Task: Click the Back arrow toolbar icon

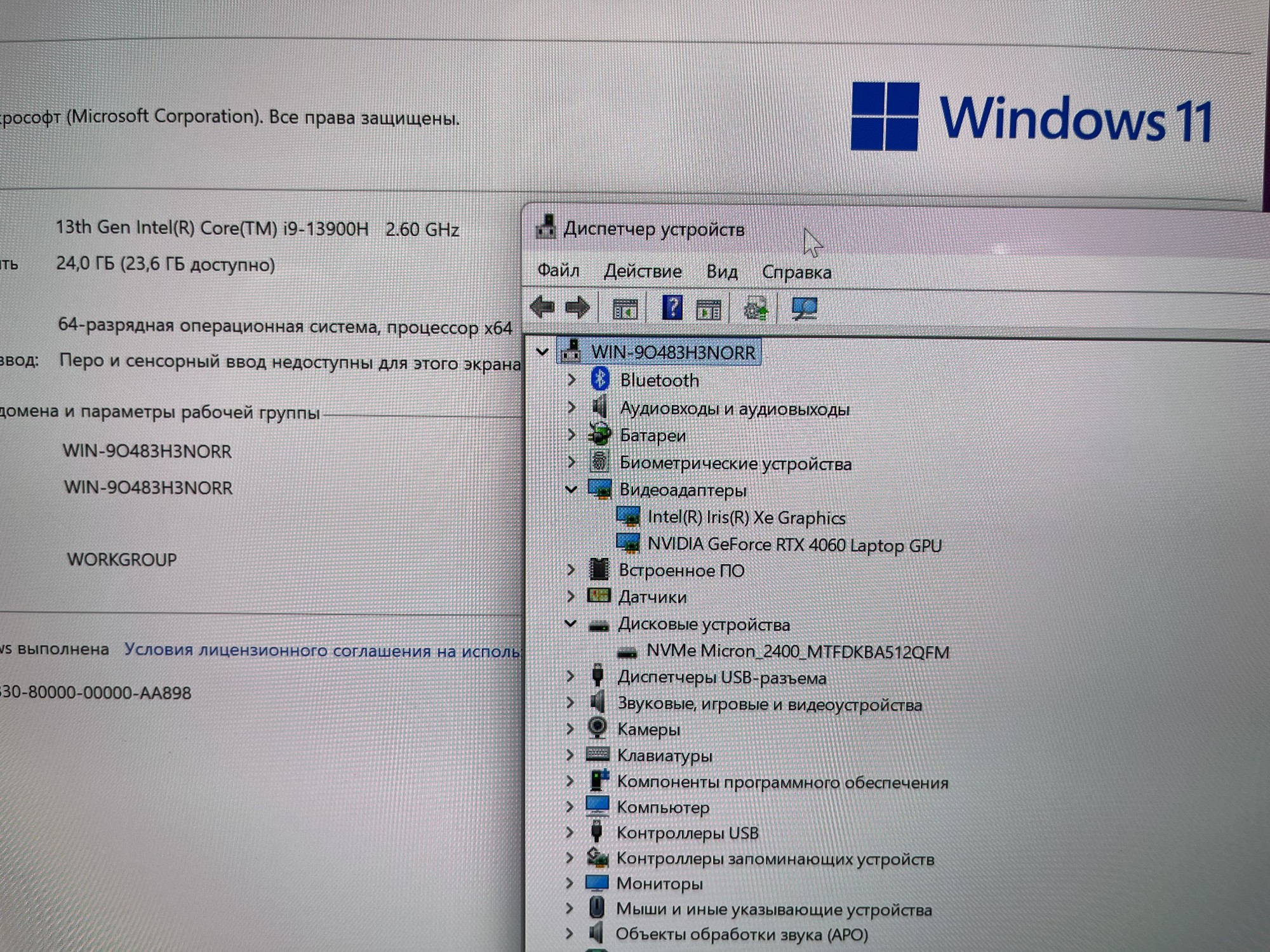Action: coord(542,308)
